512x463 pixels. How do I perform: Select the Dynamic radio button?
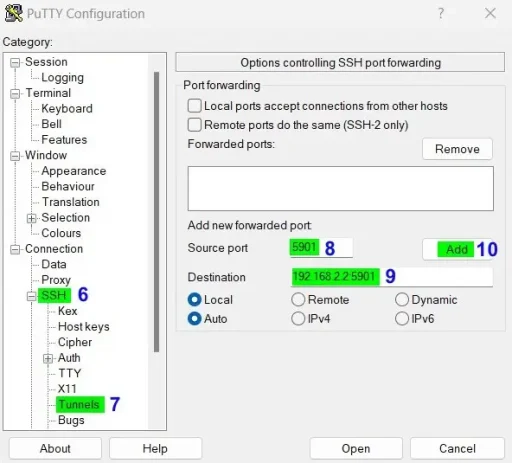coord(402,299)
